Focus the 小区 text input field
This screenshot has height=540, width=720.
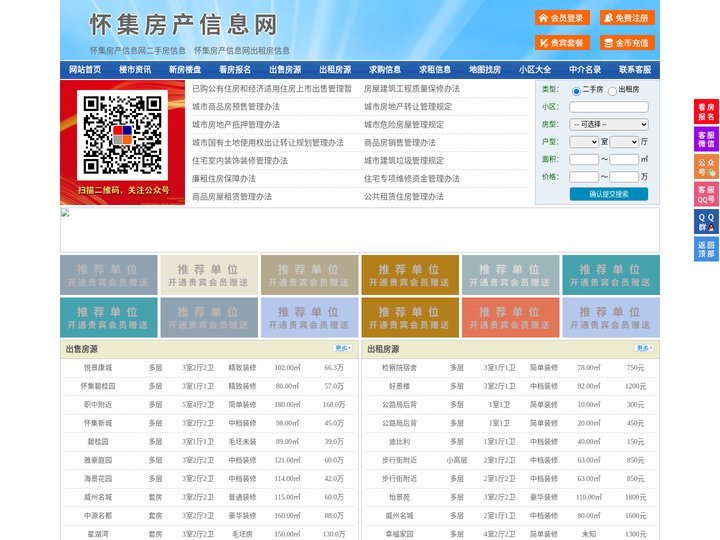pyautogui.click(x=609, y=107)
